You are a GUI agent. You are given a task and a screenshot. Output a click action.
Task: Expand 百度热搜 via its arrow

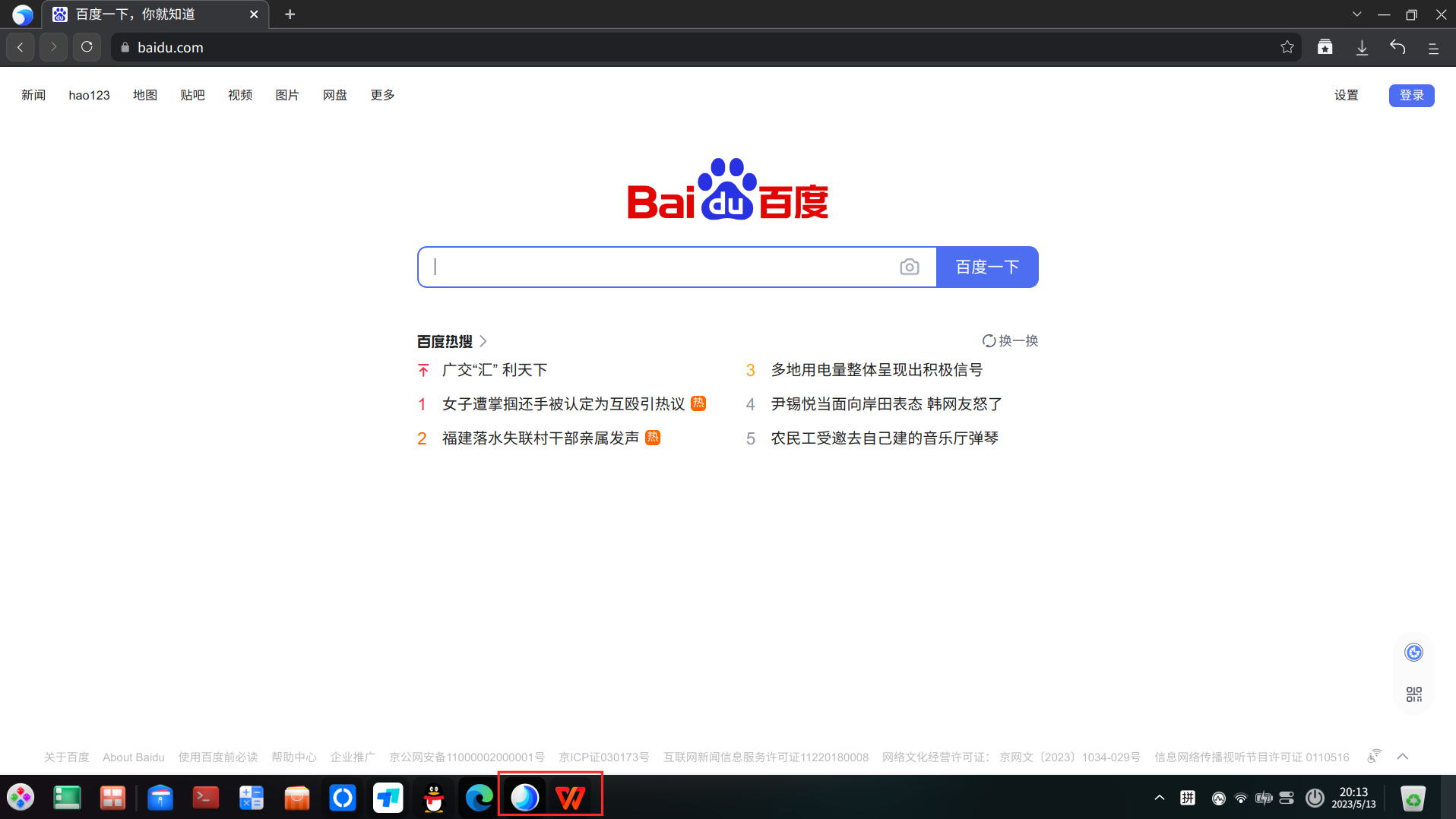(483, 341)
